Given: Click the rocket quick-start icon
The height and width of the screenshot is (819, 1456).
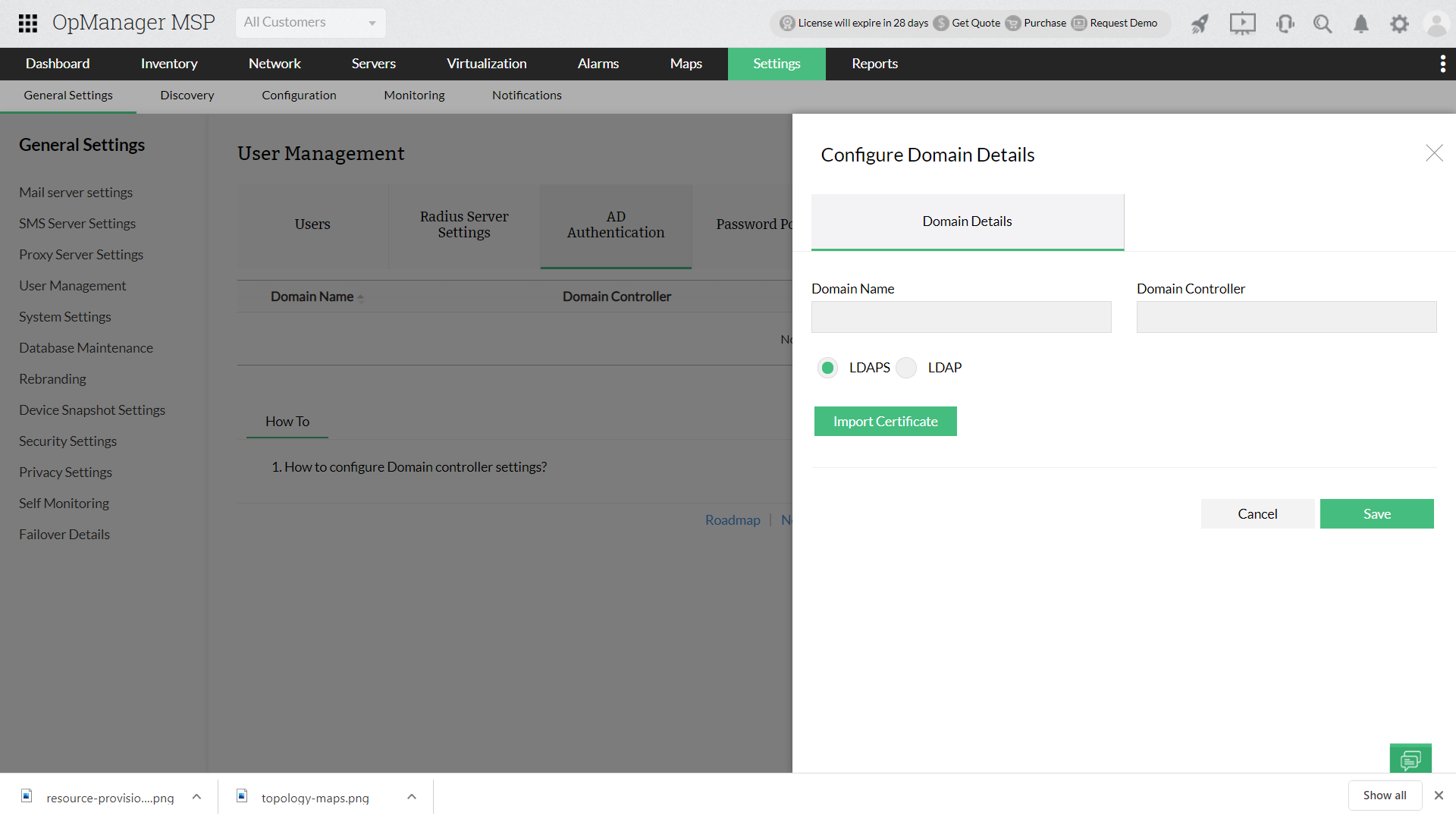Looking at the screenshot, I should (1200, 24).
